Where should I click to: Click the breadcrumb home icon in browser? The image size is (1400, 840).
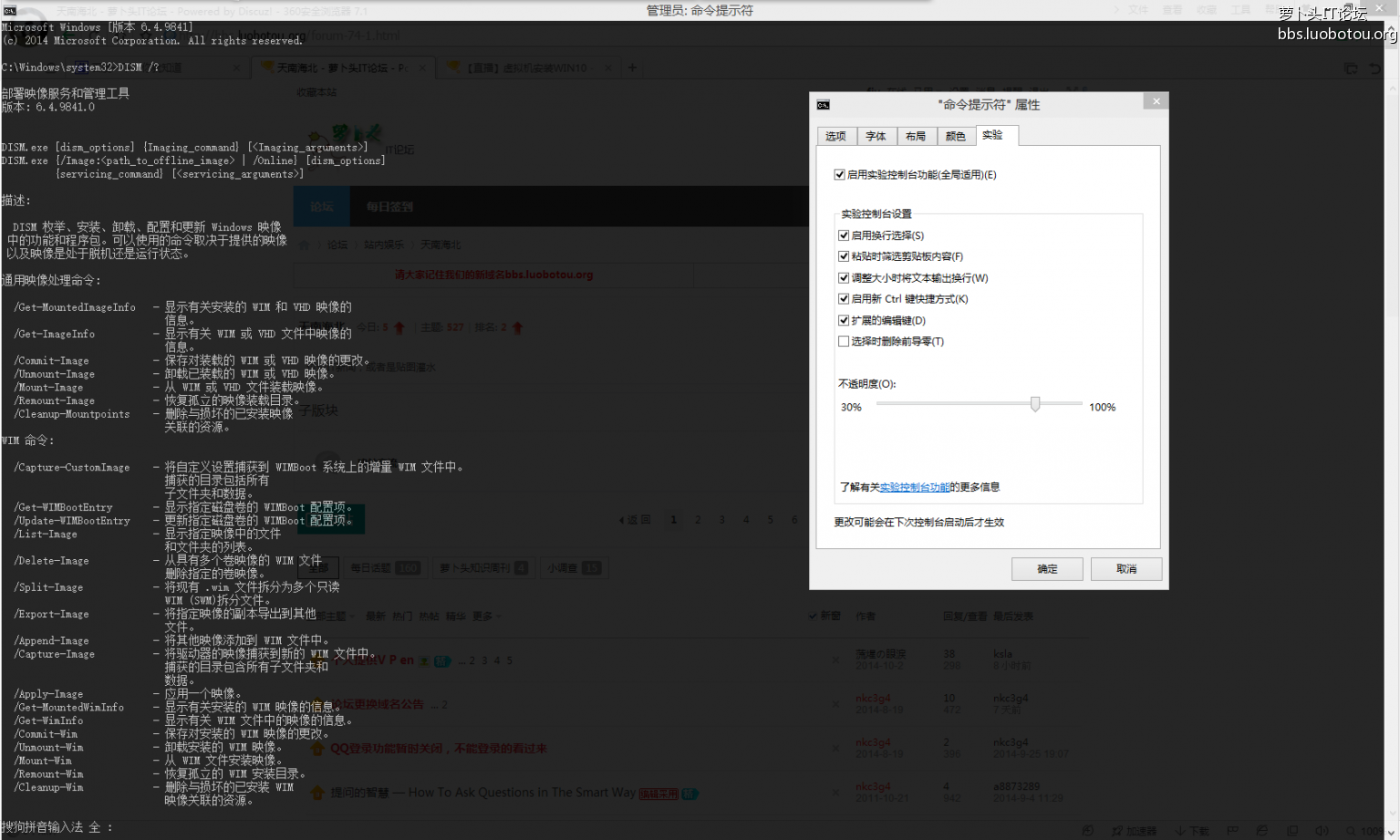click(306, 244)
